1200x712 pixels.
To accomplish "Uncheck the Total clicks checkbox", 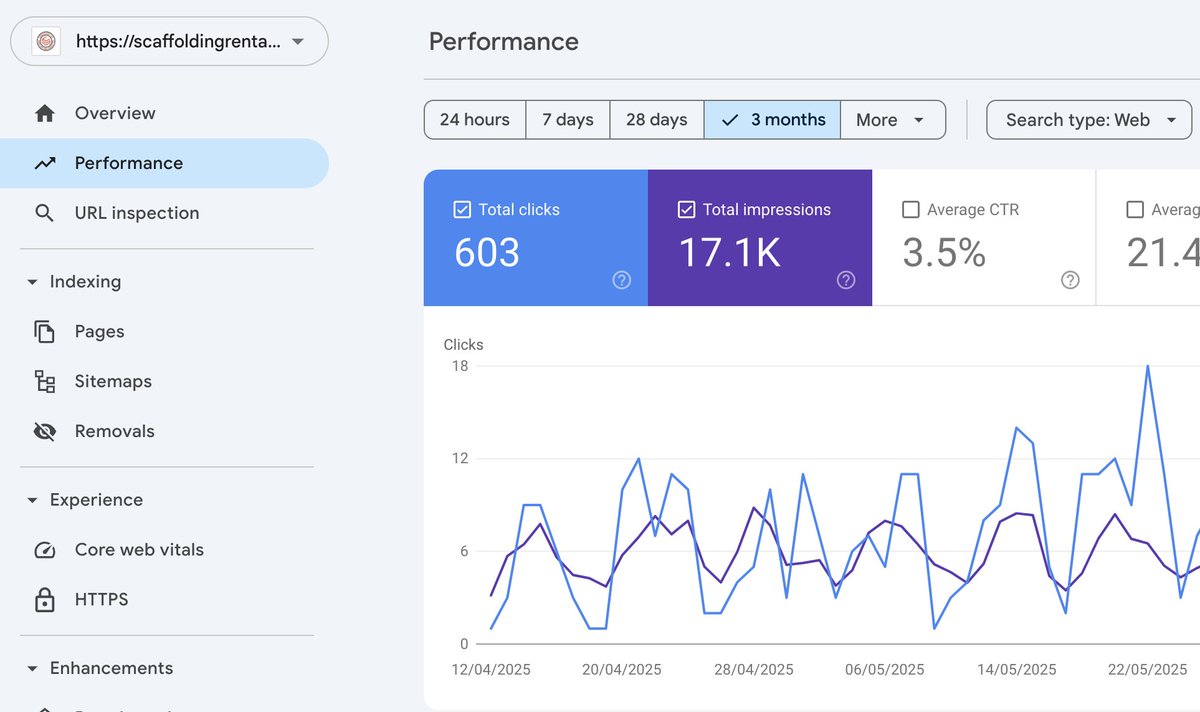I will tap(462, 209).
